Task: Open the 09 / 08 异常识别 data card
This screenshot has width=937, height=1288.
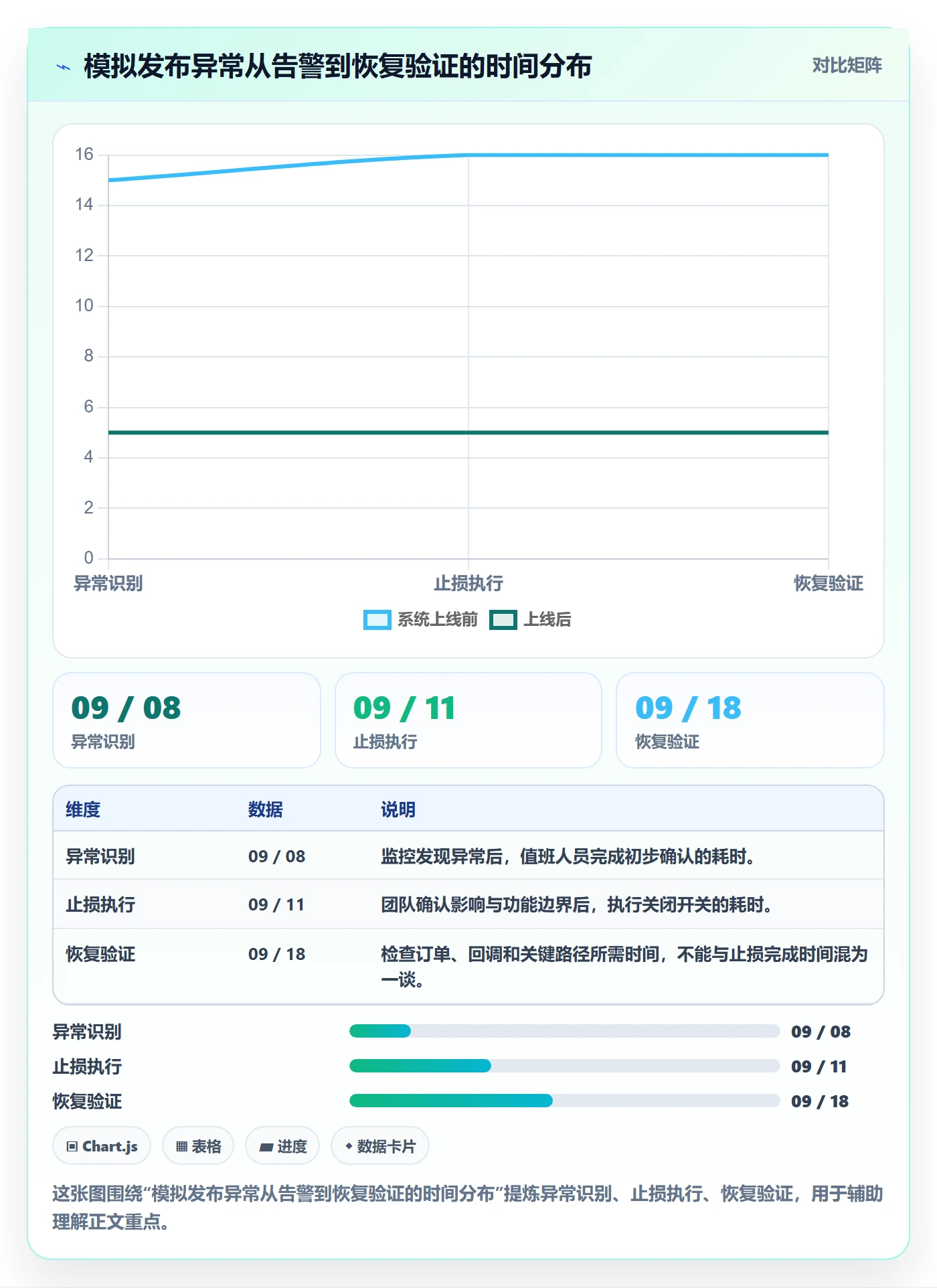Action: (187, 720)
